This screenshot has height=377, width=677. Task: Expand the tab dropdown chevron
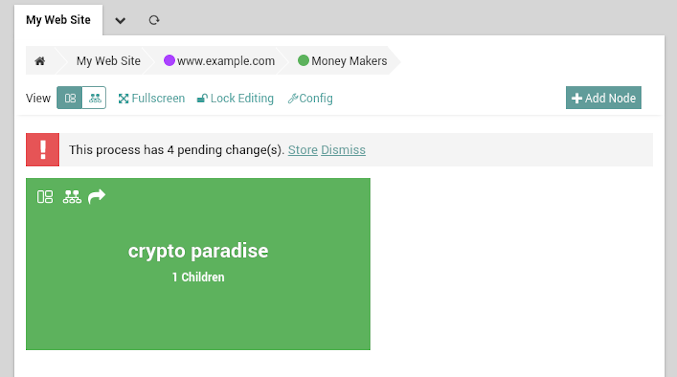(120, 20)
